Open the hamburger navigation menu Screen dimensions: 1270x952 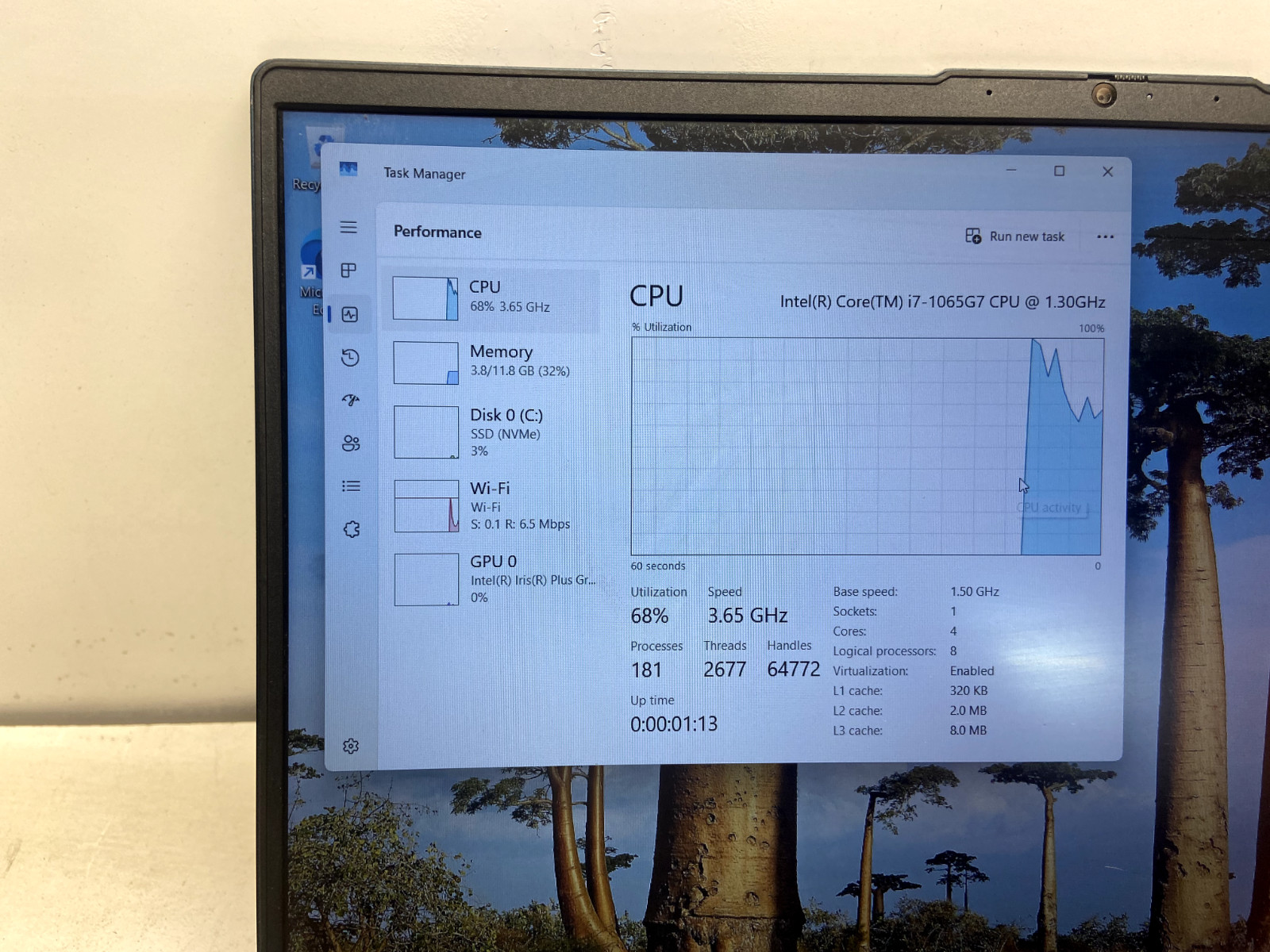(x=348, y=228)
